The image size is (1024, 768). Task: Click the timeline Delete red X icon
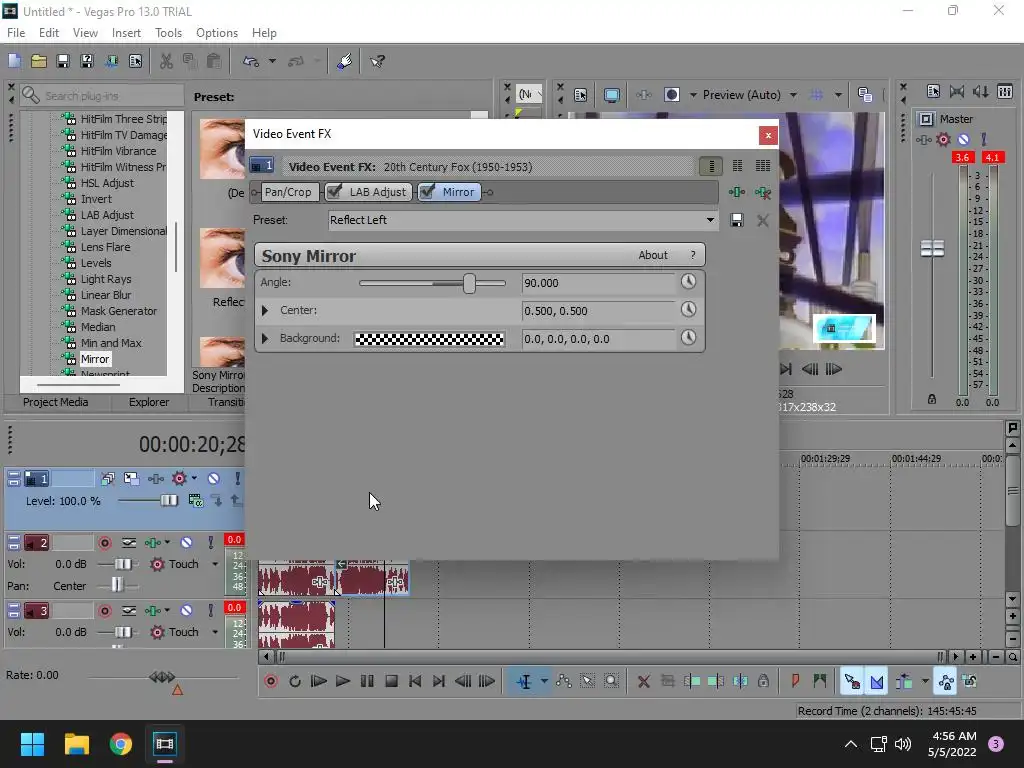[643, 681]
